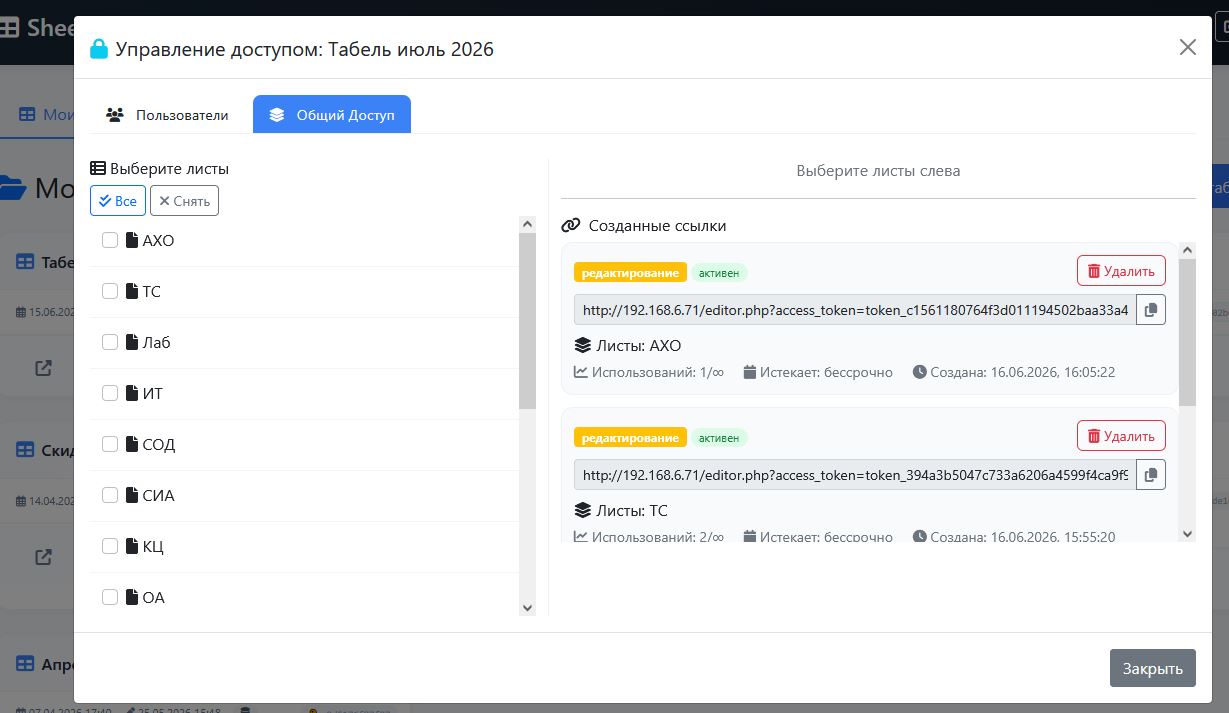Click the активен badge on ТС link
The image size is (1229, 713).
719,437
